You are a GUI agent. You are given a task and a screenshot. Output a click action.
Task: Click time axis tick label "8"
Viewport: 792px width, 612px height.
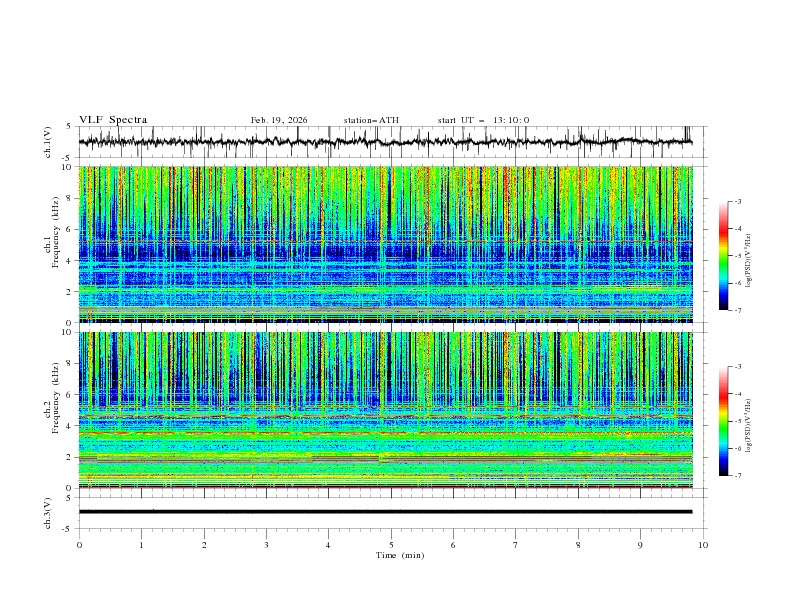(578, 545)
